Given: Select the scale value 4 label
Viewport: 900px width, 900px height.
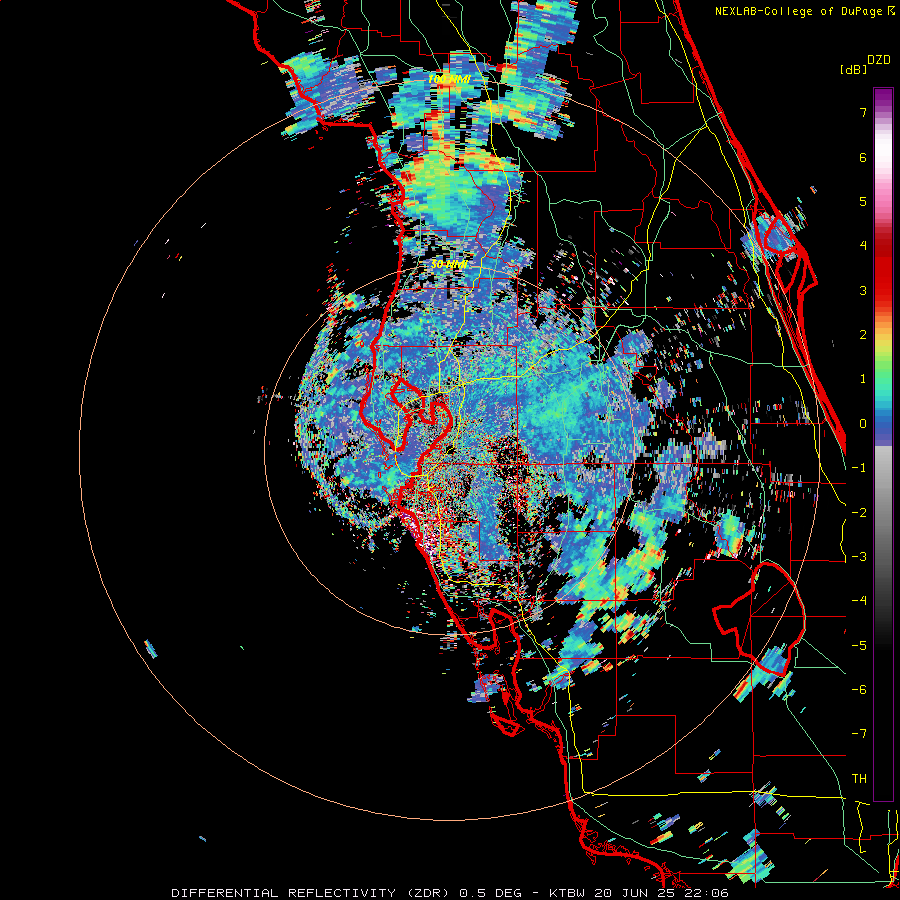Looking at the screenshot, I should point(863,246).
